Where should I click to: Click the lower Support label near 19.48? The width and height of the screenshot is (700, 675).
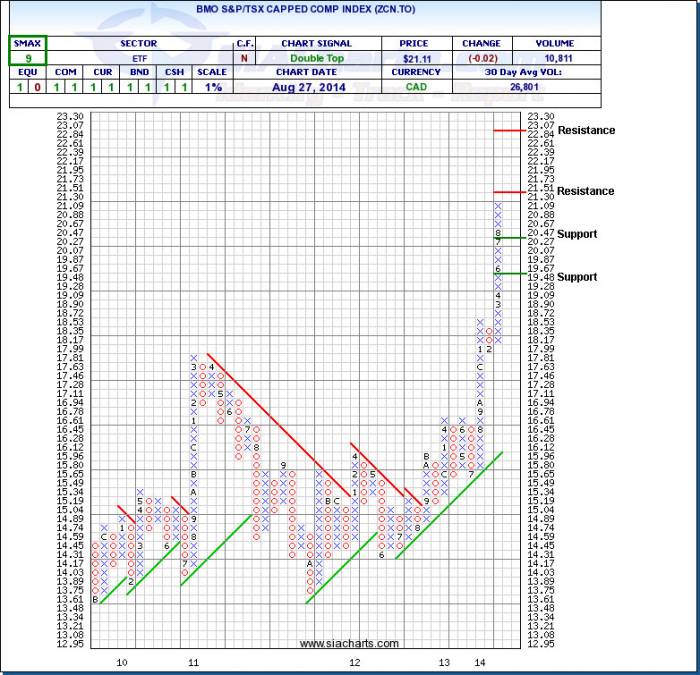[577, 277]
